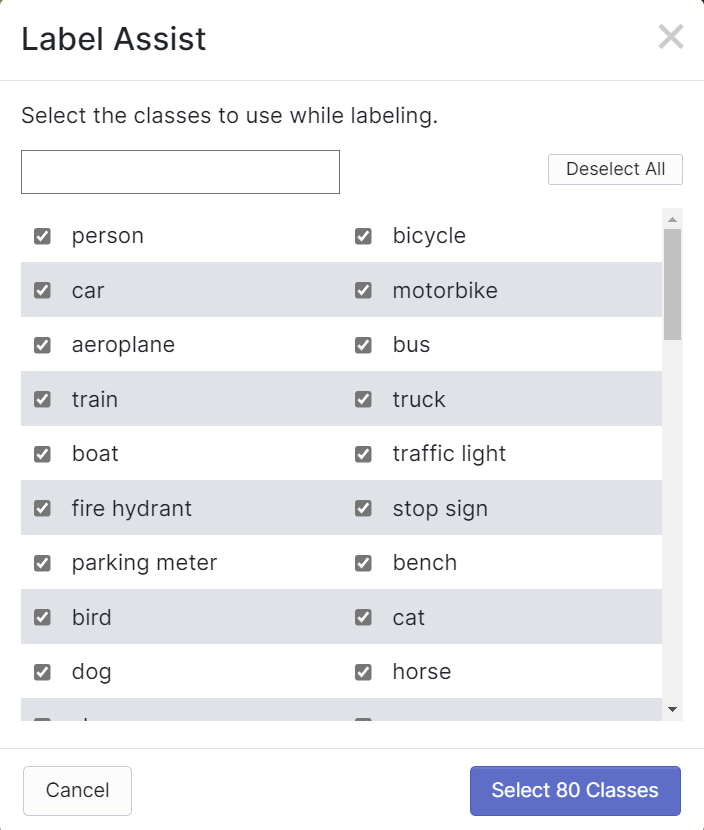Click the Deselect All button
Image resolution: width=704 pixels, height=830 pixels.
pyautogui.click(x=615, y=170)
